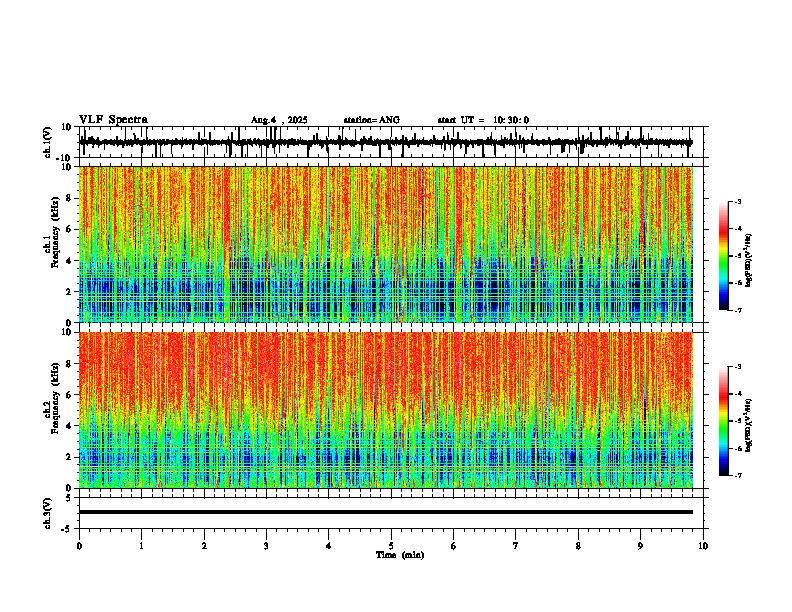Click time axis tick label '3'
The image size is (792, 612).
[266, 546]
